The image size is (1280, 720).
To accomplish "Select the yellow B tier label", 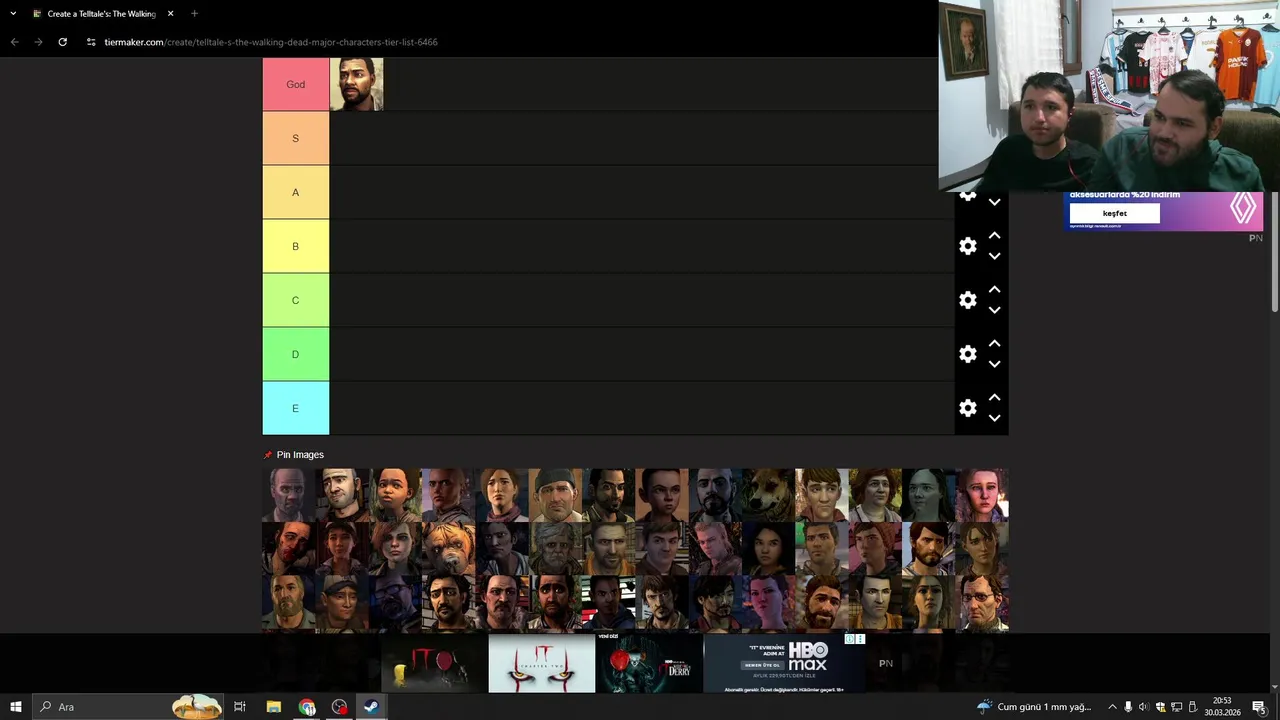I will (296, 246).
